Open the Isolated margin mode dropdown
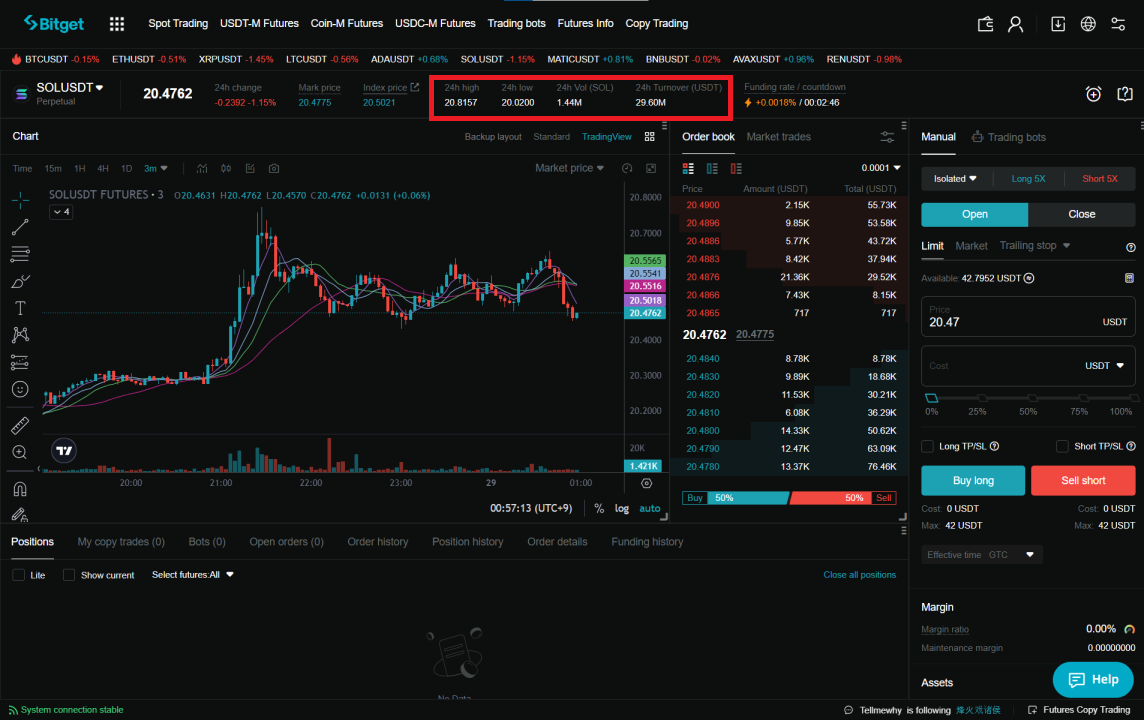1144x720 pixels. coord(955,179)
